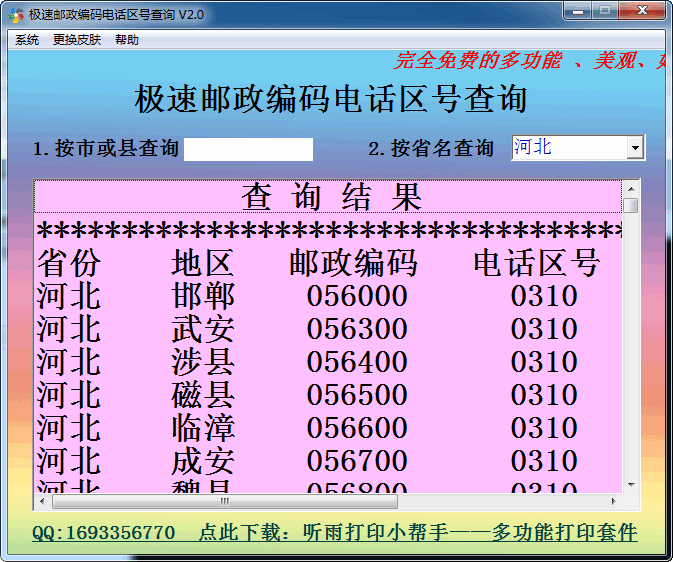Select the 临漳 region cell
Viewport: 673px width, 562px height.
[203, 428]
